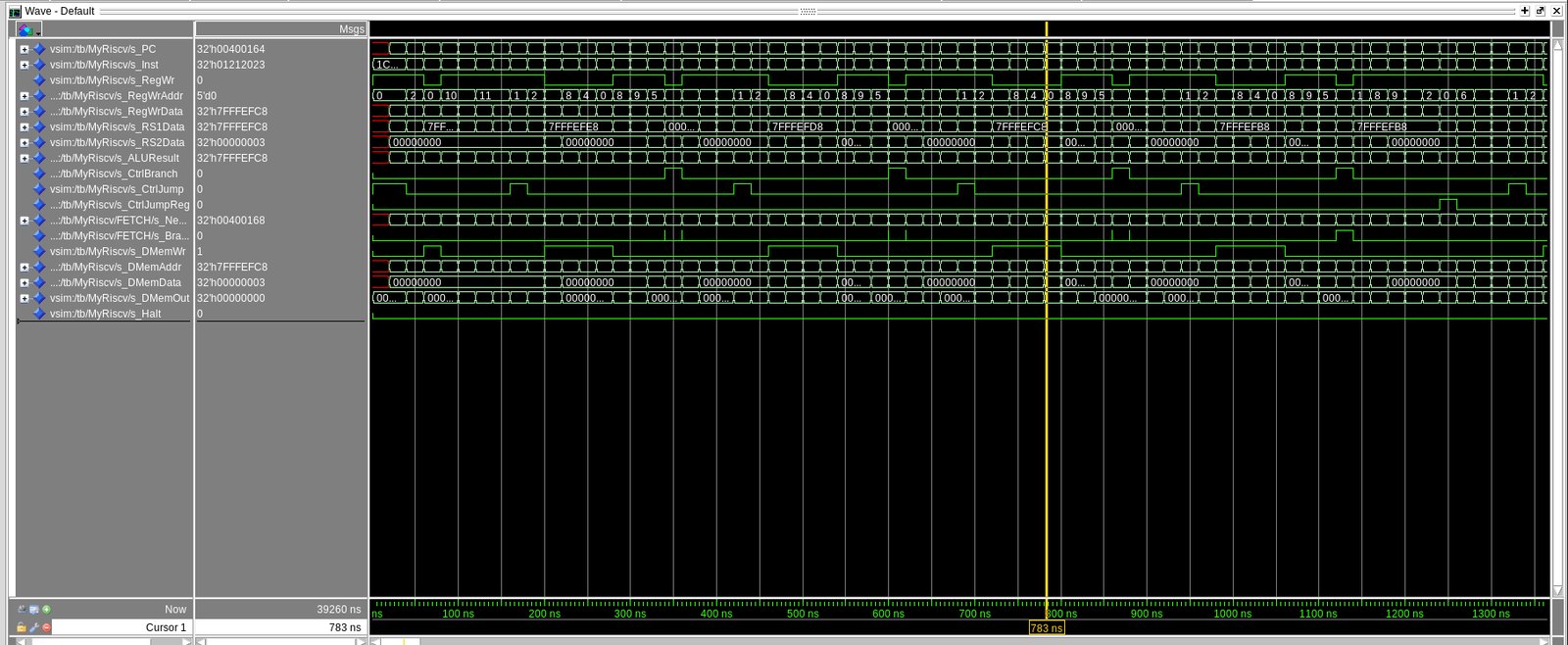This screenshot has width=1568, height=645.
Task: Click the Msgs column header
Action: (281, 29)
